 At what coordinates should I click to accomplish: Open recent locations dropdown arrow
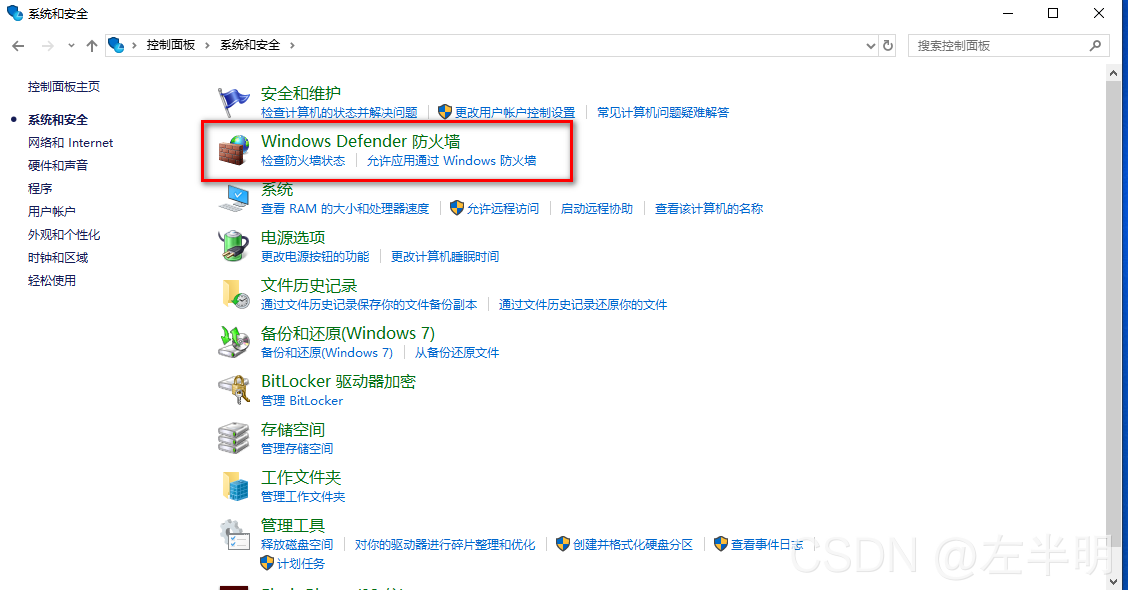70,46
